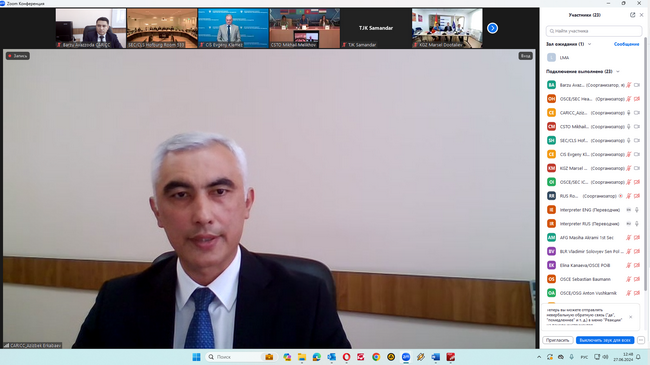Toggle video icon for CSTO Mikhail participant

pyautogui.click(x=637, y=127)
